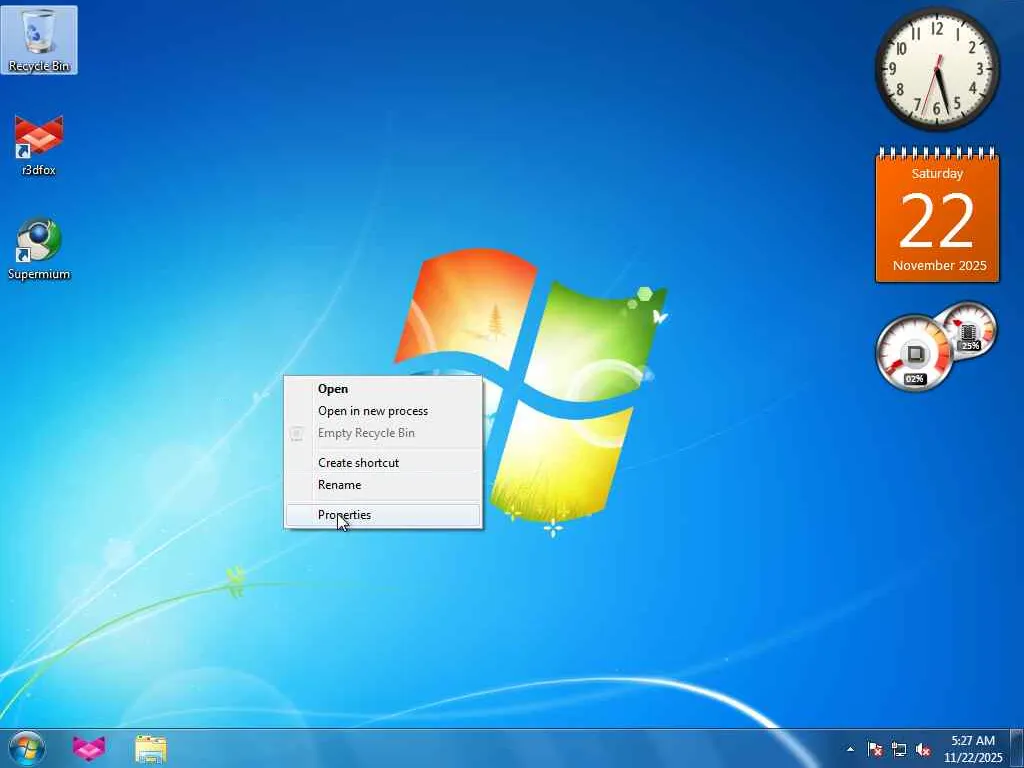The width and height of the screenshot is (1024, 768).
Task: Click the calendar gadget showing 22
Action: [937, 216]
